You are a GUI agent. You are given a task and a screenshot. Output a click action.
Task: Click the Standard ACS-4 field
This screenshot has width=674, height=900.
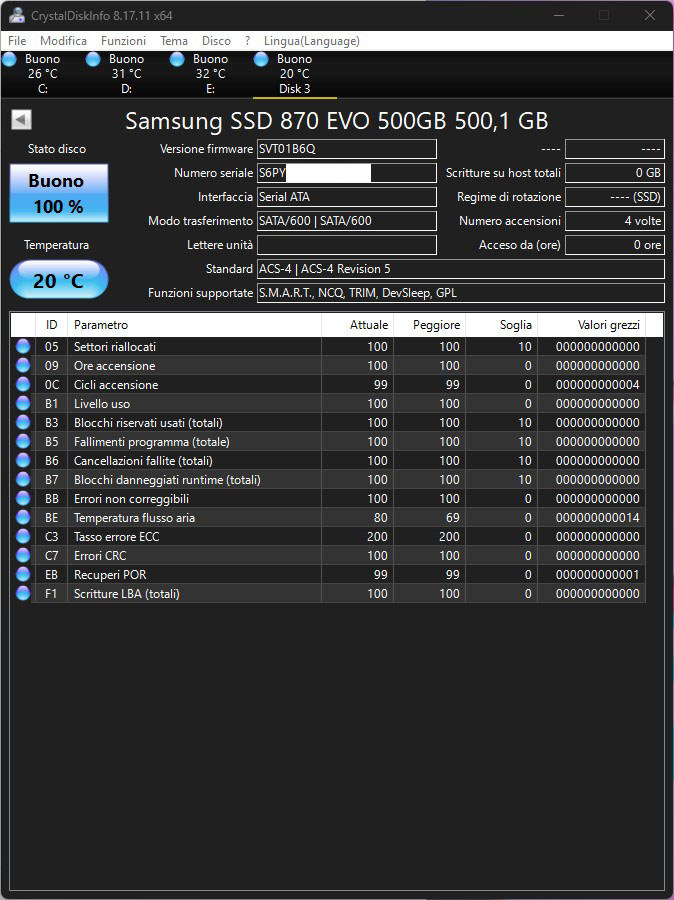point(460,269)
